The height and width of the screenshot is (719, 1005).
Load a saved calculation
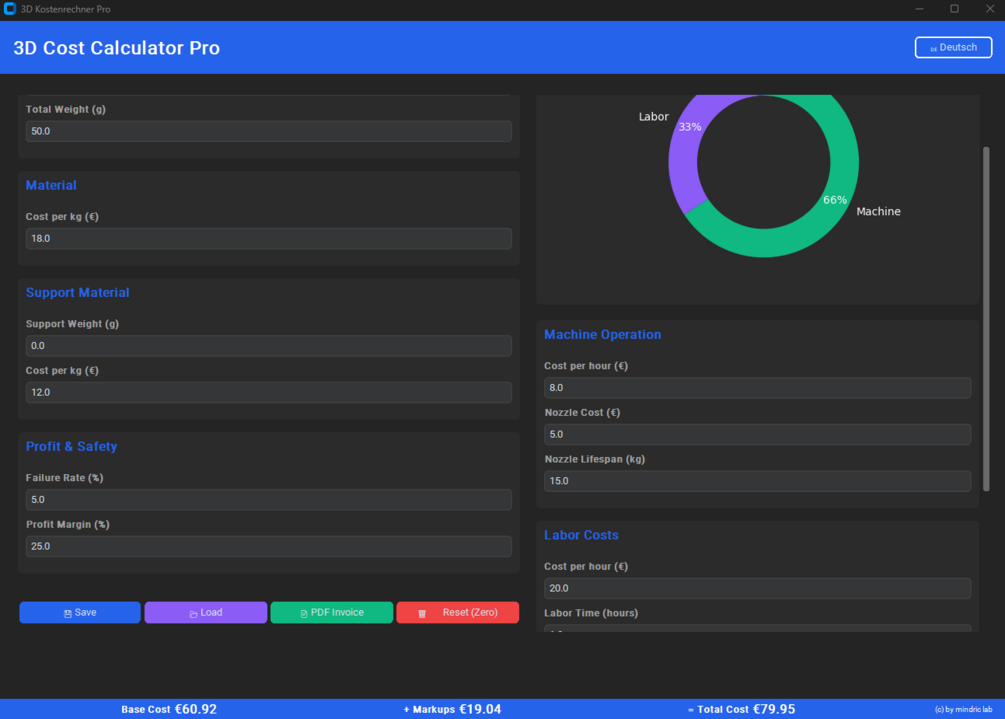pos(206,613)
